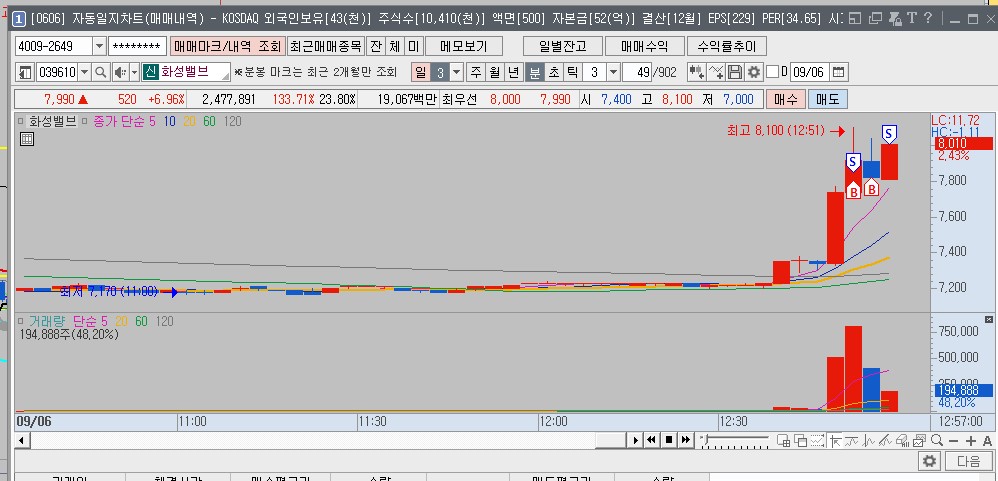Click the title bar duplicate window icon
Viewport: 998px width, 481px height.
point(875,18)
